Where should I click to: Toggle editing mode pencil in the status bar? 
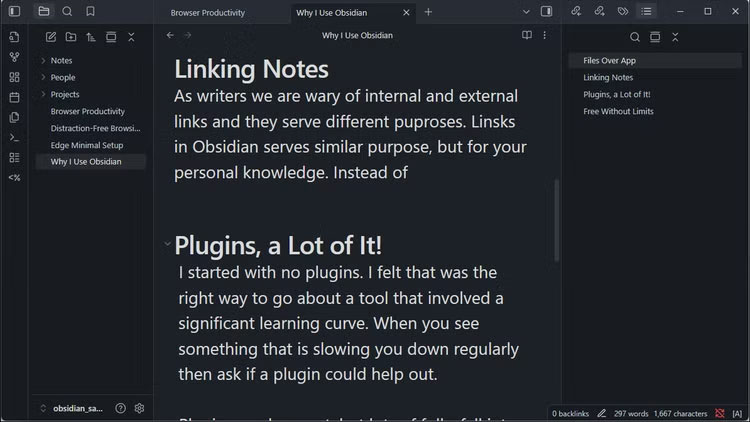coord(601,413)
